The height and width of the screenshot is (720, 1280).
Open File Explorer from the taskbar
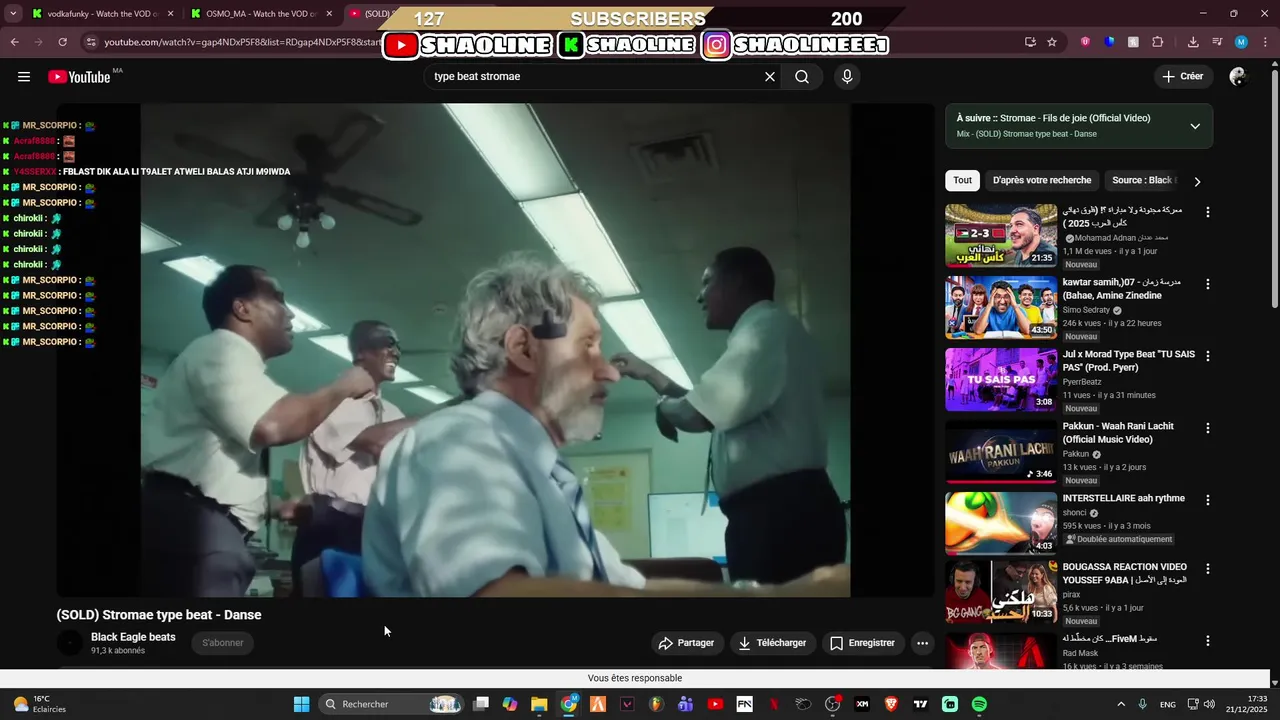pos(539,704)
